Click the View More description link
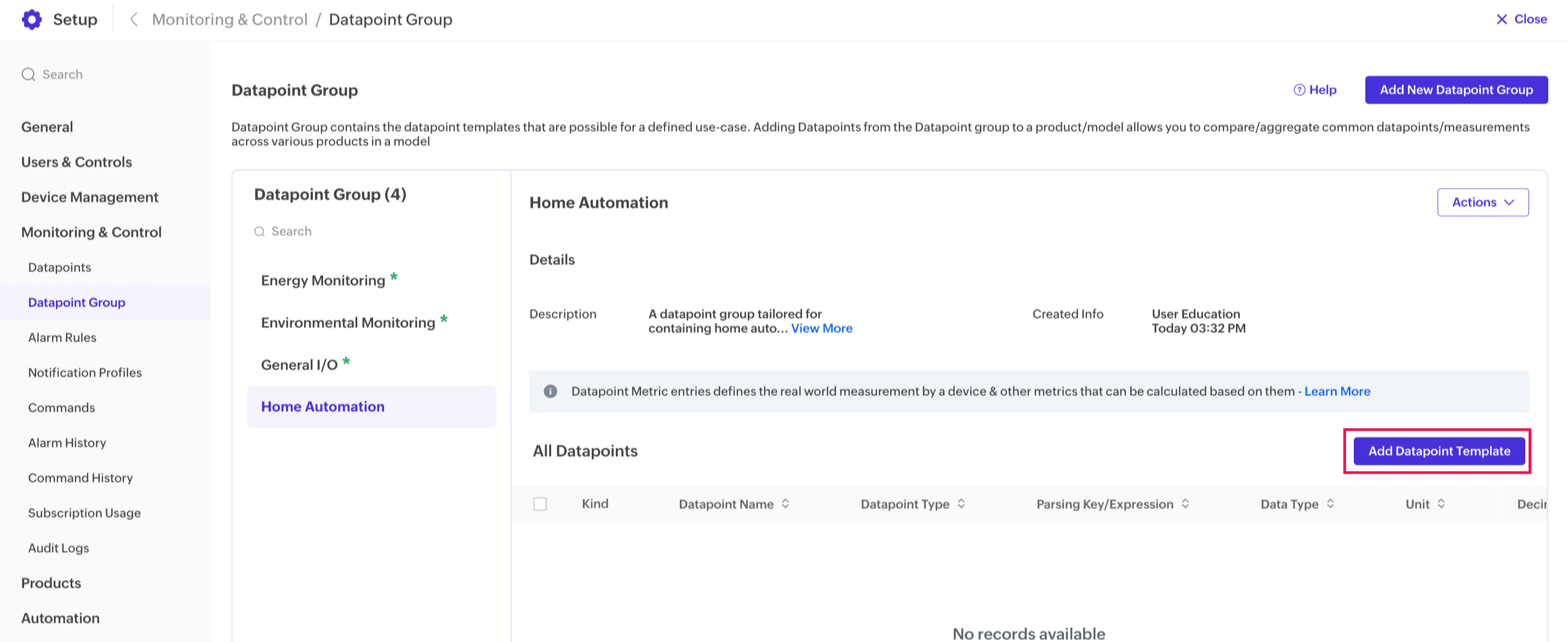Image resolution: width=1568 pixels, height=642 pixels. pos(821,328)
